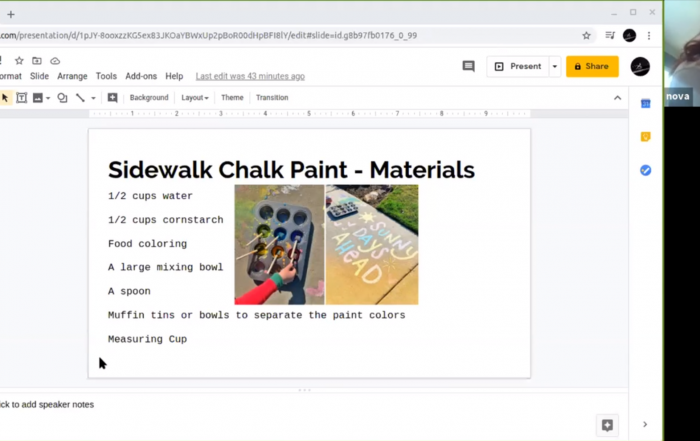Click the Insert image icon
Screen dimensions: 700x441
point(38,98)
